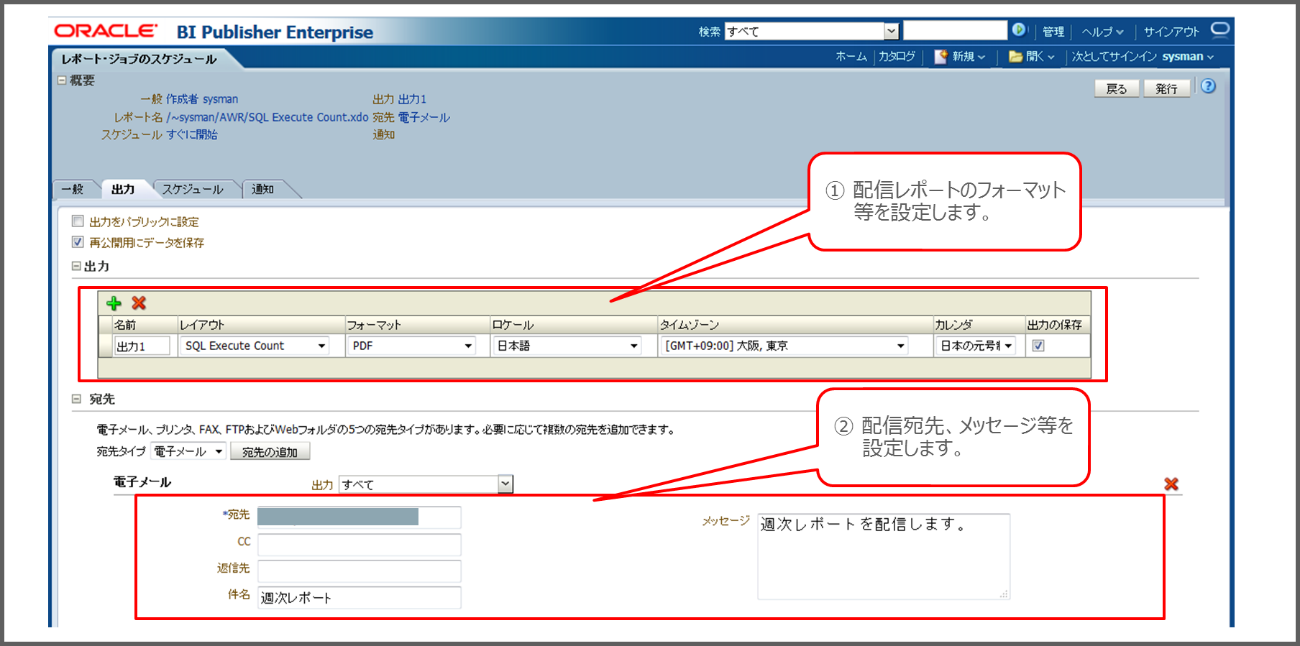Open the 新規 menu
The height and width of the screenshot is (646, 1300).
click(969, 57)
